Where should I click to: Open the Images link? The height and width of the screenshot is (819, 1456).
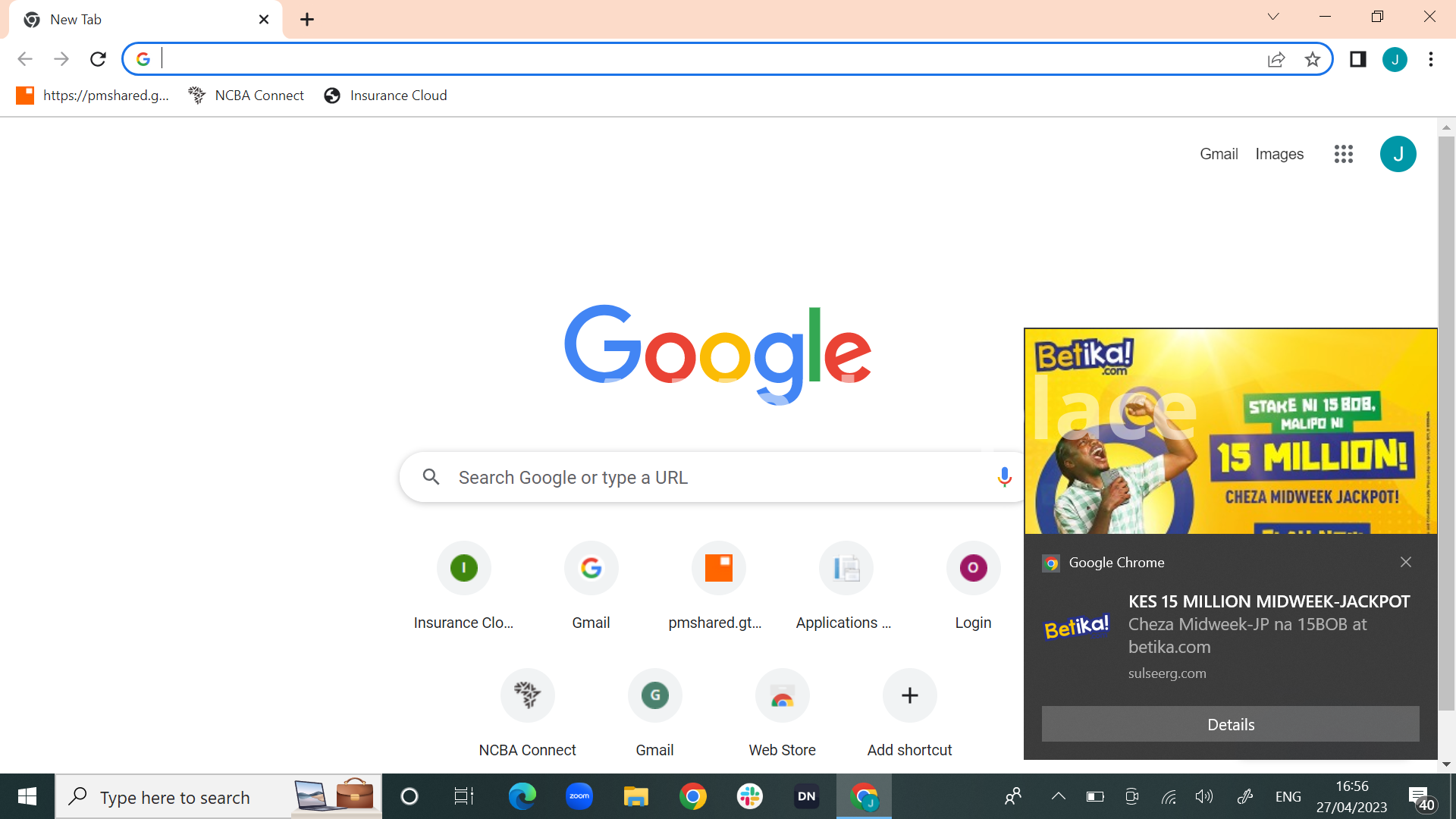[x=1279, y=154]
